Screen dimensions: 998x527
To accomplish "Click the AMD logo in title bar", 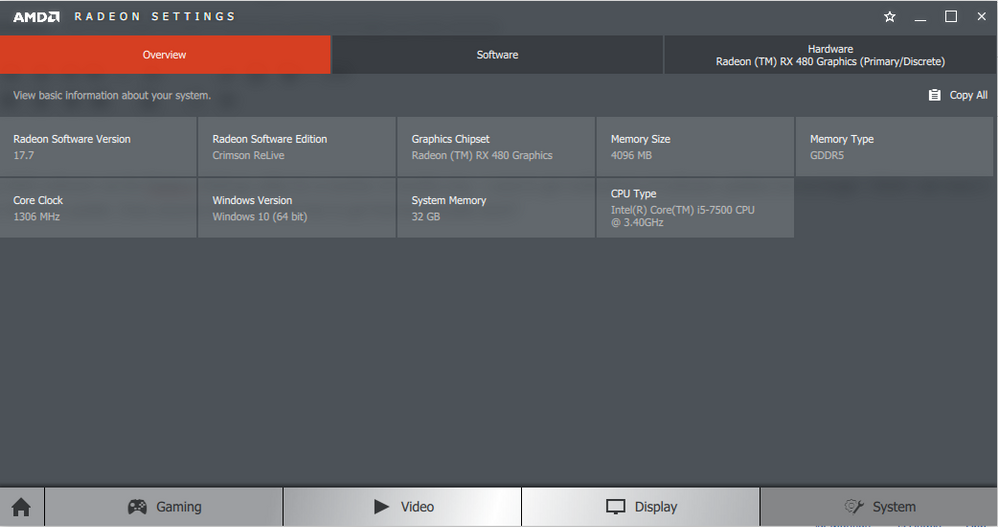I will coord(36,17).
